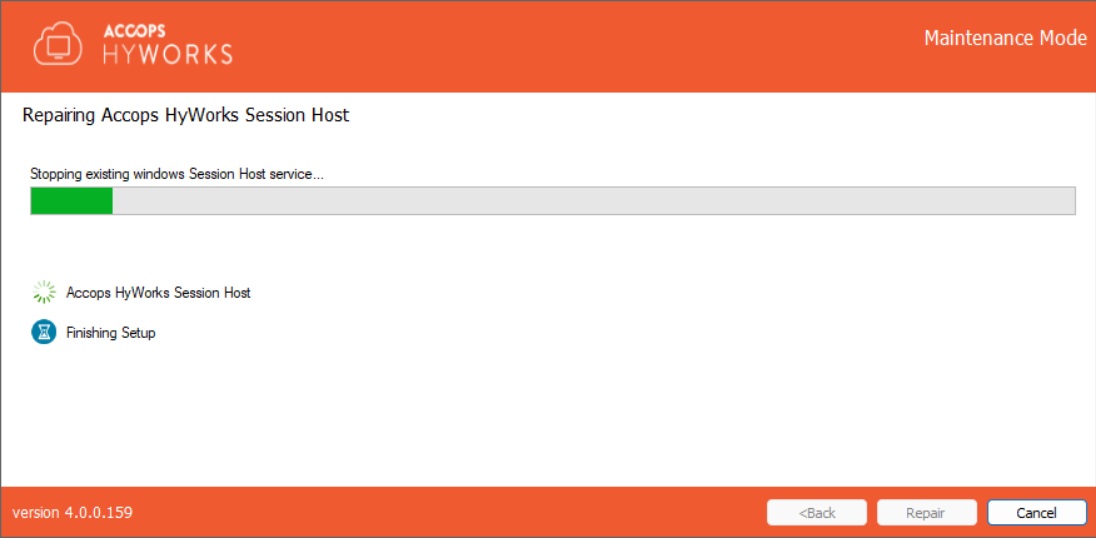Click the disabled Repair button

click(925, 513)
